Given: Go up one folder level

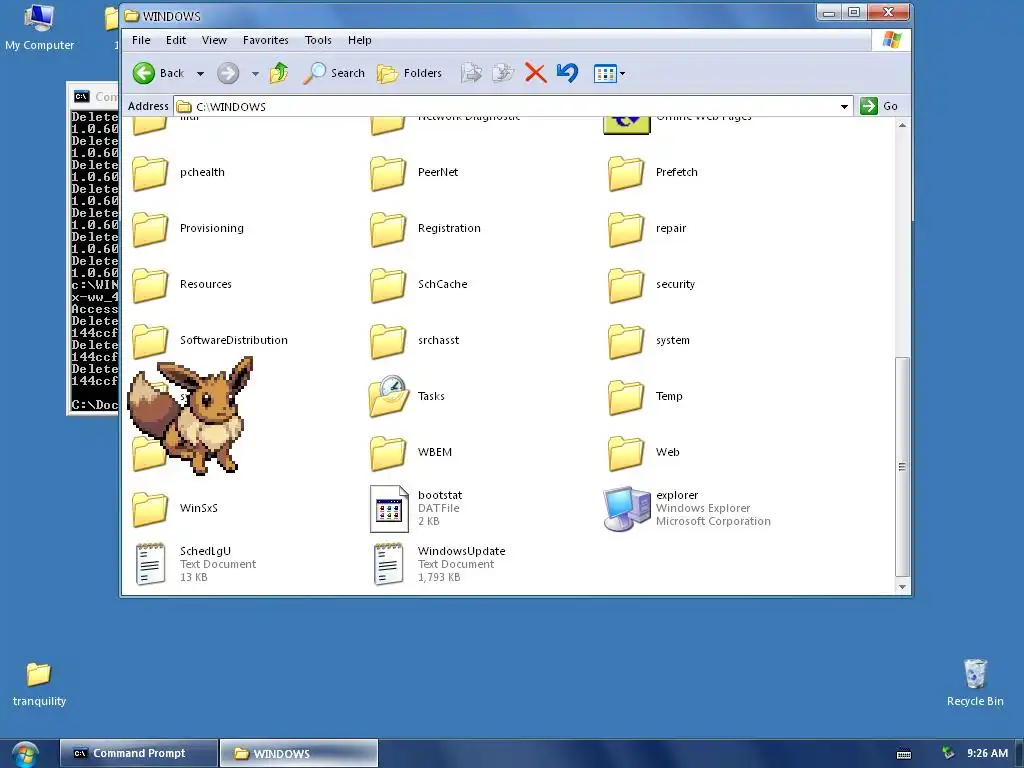Looking at the screenshot, I should pos(279,73).
